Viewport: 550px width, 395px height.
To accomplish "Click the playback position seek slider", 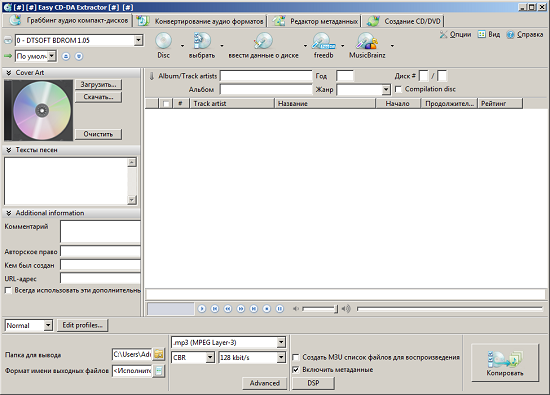I will pyautogui.click(x=450, y=309).
